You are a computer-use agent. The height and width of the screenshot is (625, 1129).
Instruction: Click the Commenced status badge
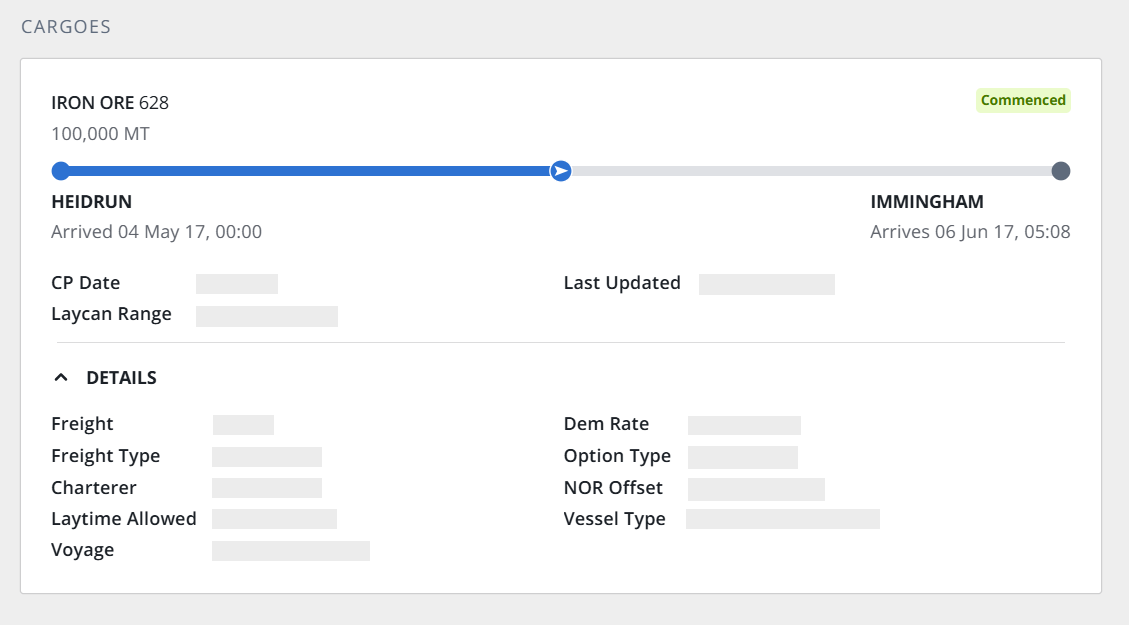(x=1023, y=100)
